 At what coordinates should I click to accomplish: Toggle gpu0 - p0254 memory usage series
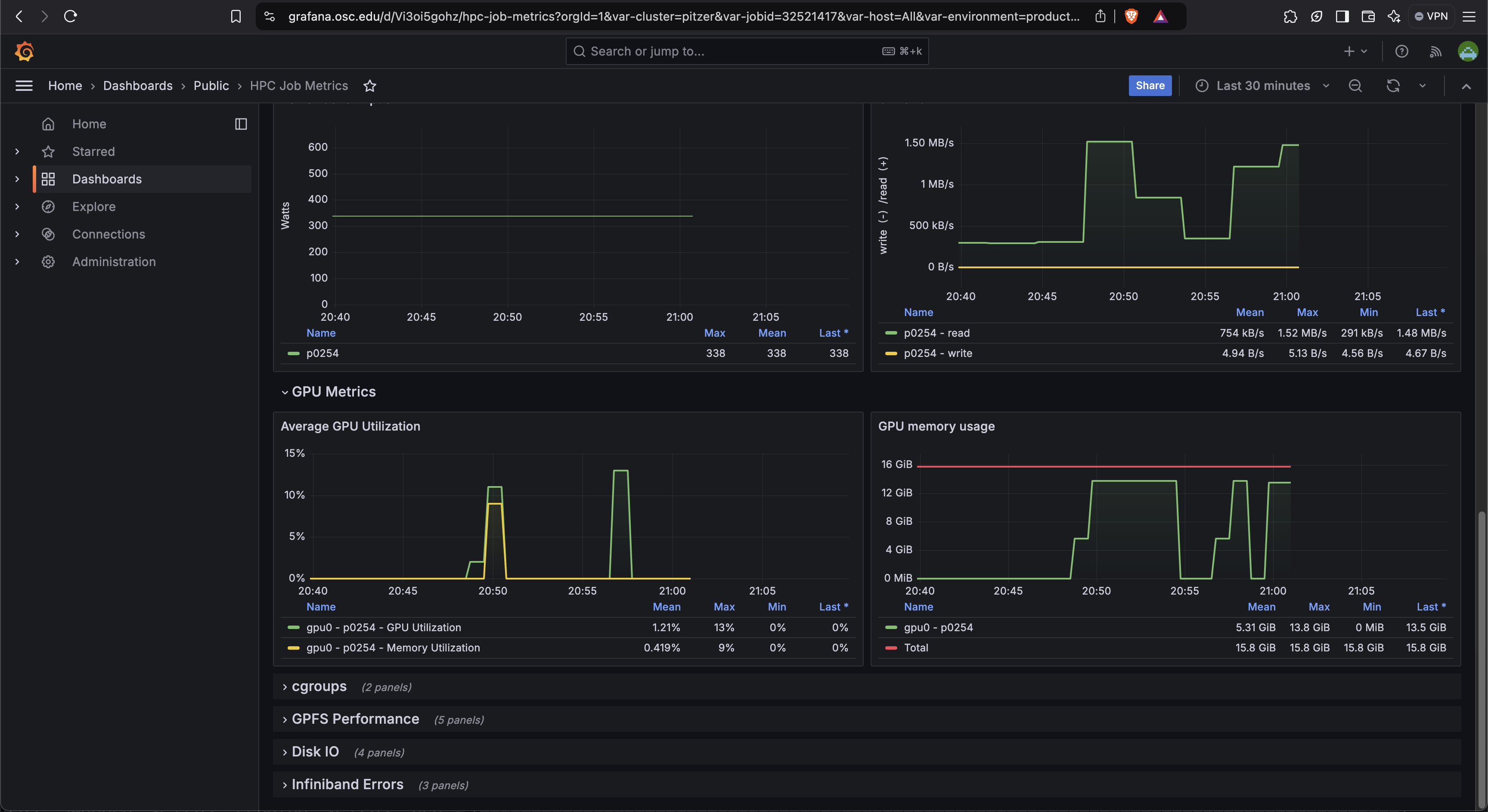click(938, 627)
